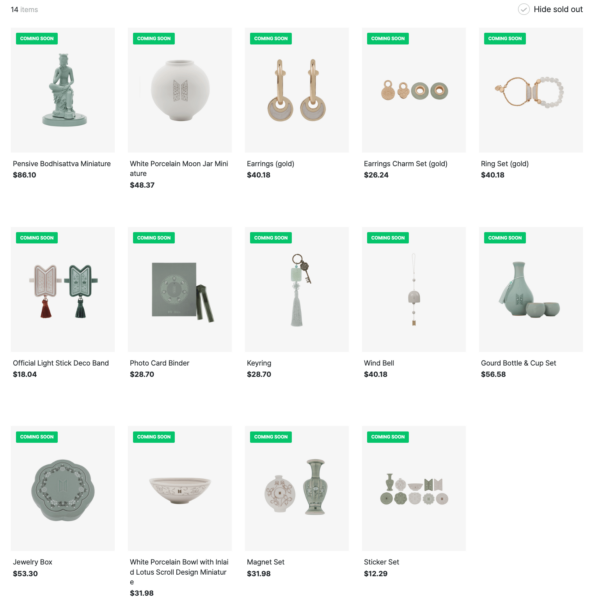Open the Sticker Set title link

tap(381, 562)
